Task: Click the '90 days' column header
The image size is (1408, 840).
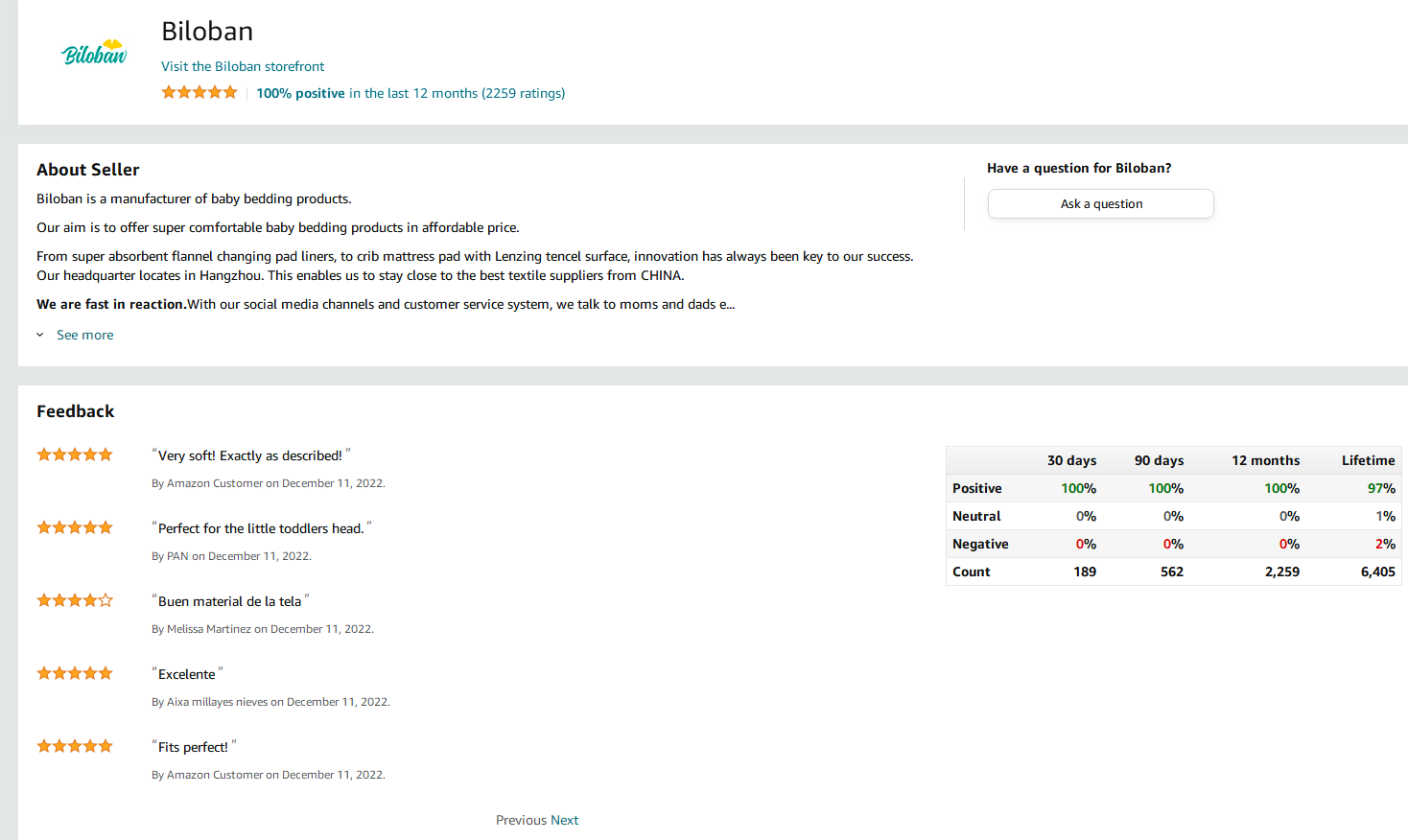Action: [x=1159, y=460]
